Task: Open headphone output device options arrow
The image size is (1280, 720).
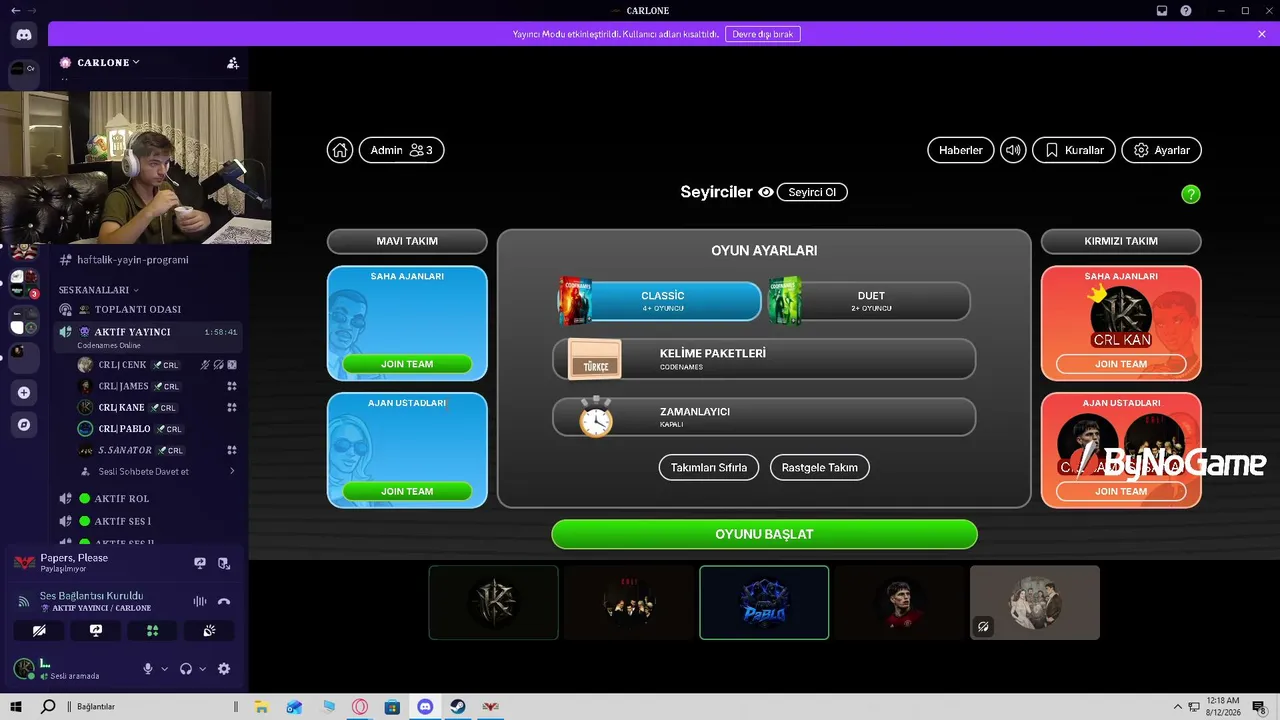Action: pyautogui.click(x=202, y=669)
